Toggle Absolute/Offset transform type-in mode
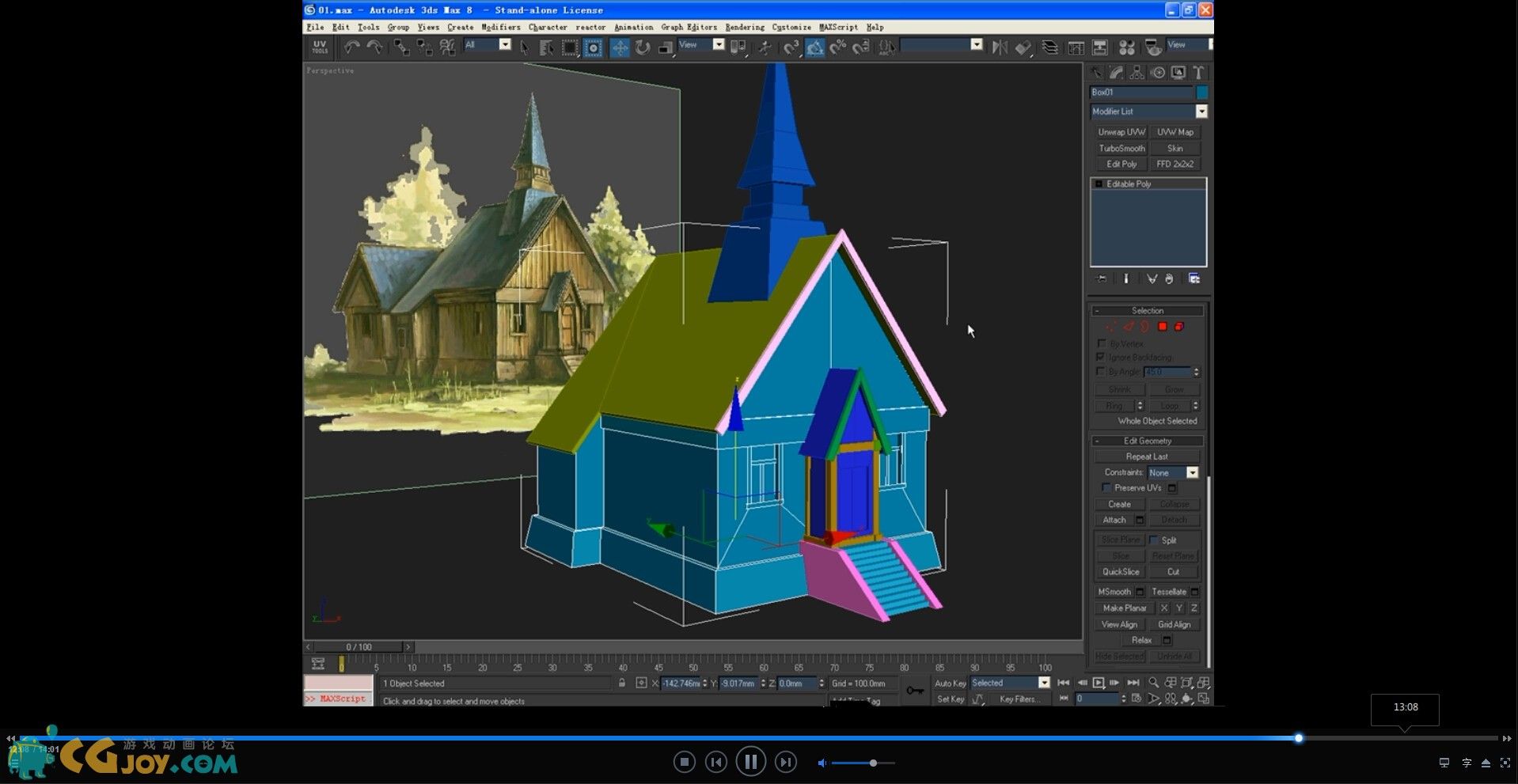The image size is (1518, 784). (641, 683)
